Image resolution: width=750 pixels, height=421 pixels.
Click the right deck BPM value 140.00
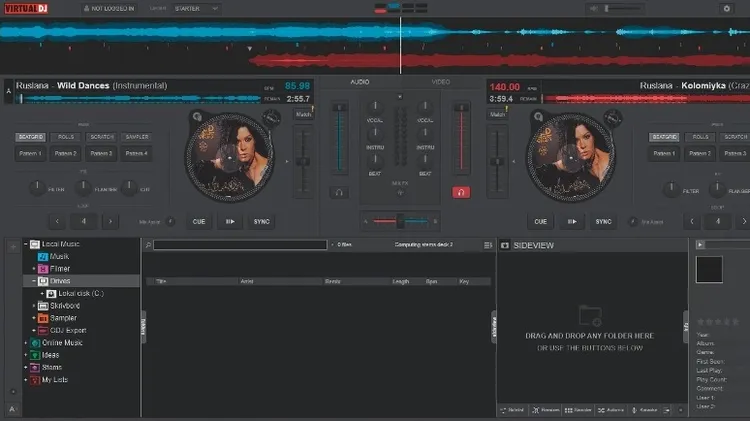coord(504,87)
